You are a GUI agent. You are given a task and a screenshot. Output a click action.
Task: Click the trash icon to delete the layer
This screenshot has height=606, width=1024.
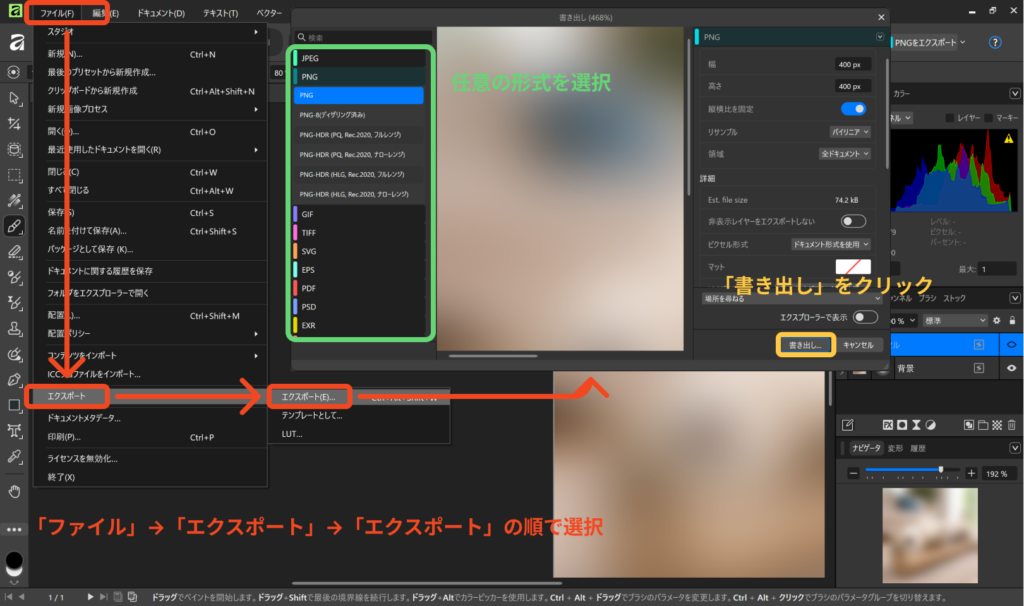point(1011,425)
